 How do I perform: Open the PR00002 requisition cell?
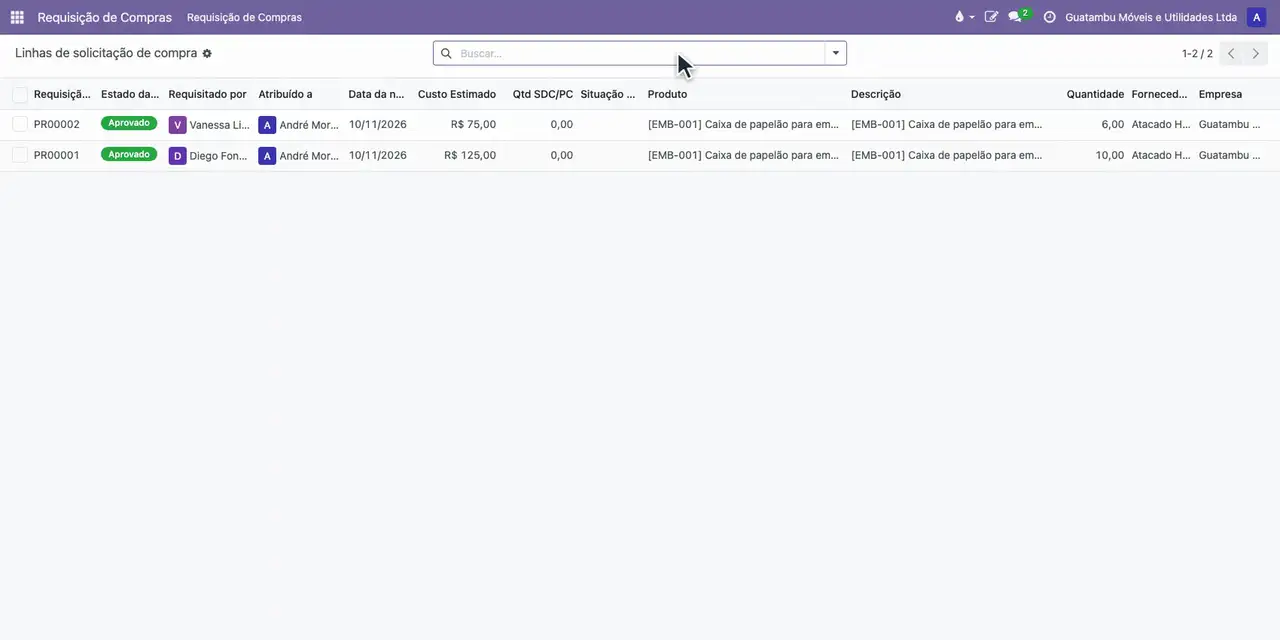57,124
